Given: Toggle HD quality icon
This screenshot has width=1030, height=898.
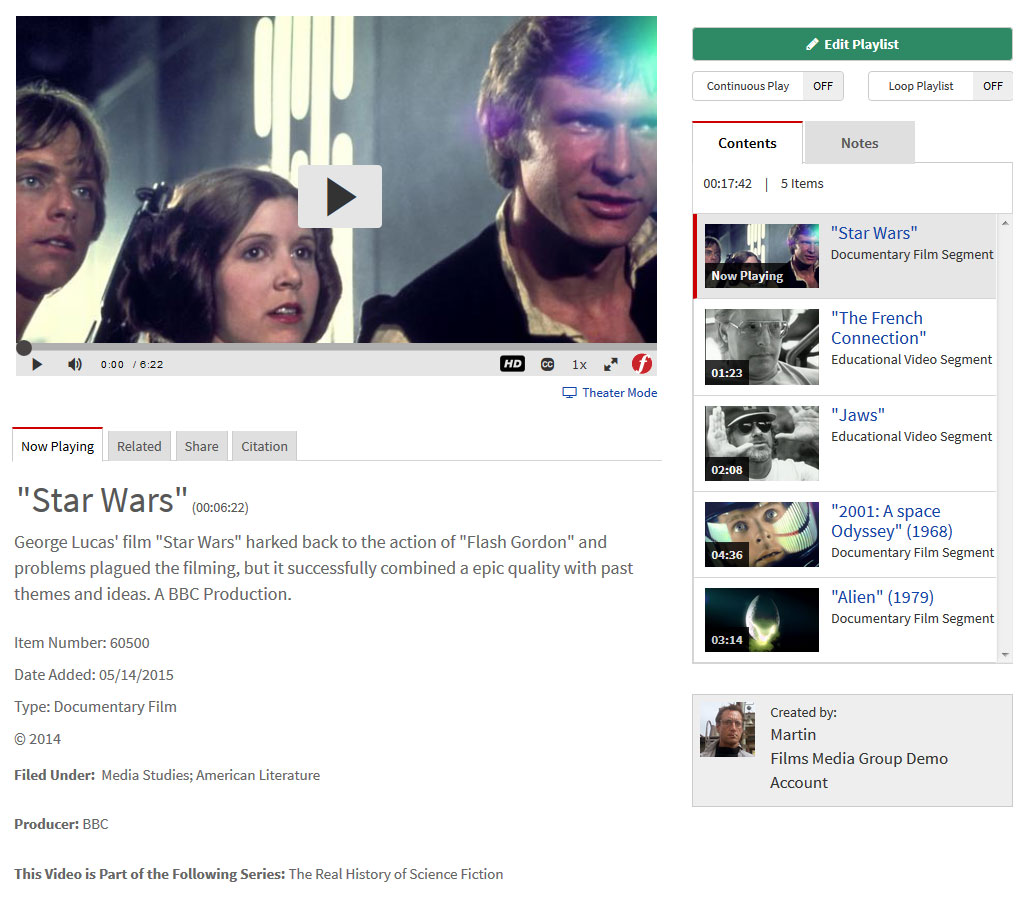Looking at the screenshot, I should (x=512, y=364).
